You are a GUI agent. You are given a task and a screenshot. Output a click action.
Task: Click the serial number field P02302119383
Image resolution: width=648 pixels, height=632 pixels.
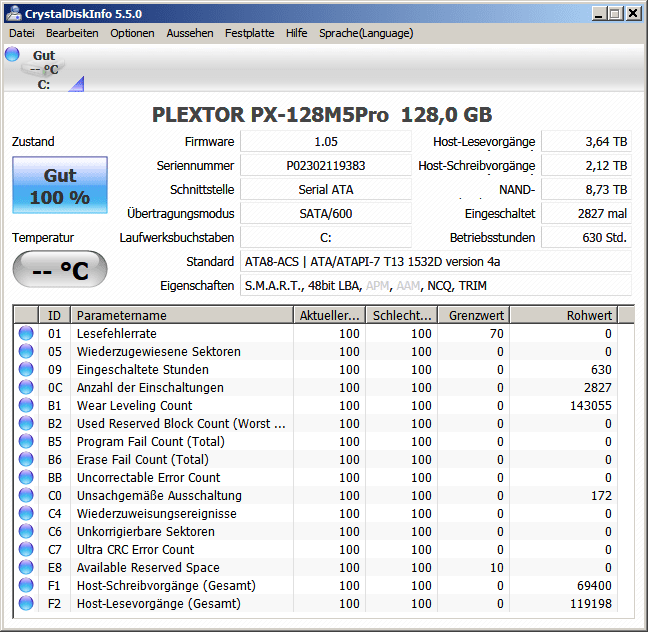point(326,165)
